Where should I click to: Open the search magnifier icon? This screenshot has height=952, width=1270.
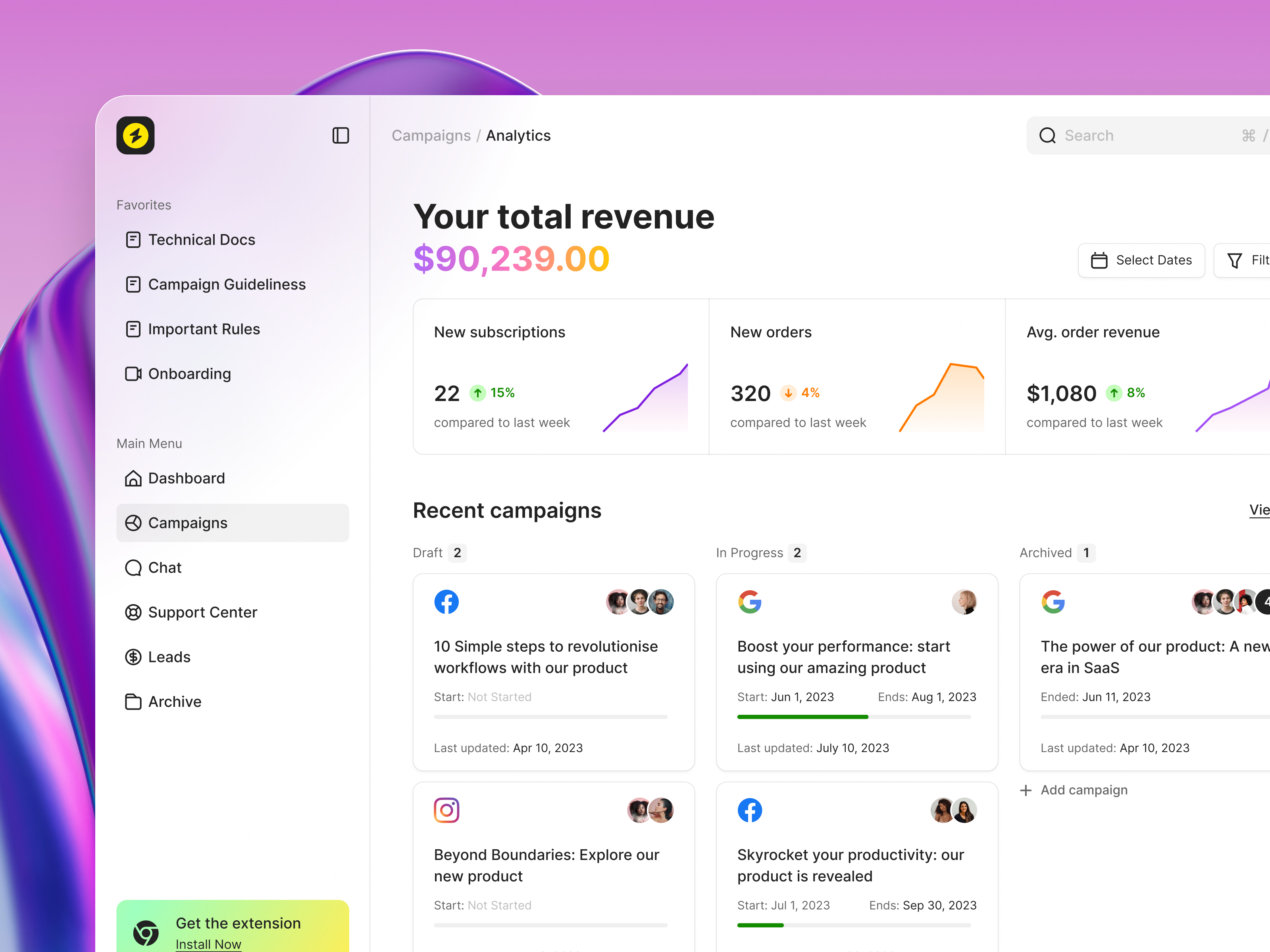(x=1049, y=135)
